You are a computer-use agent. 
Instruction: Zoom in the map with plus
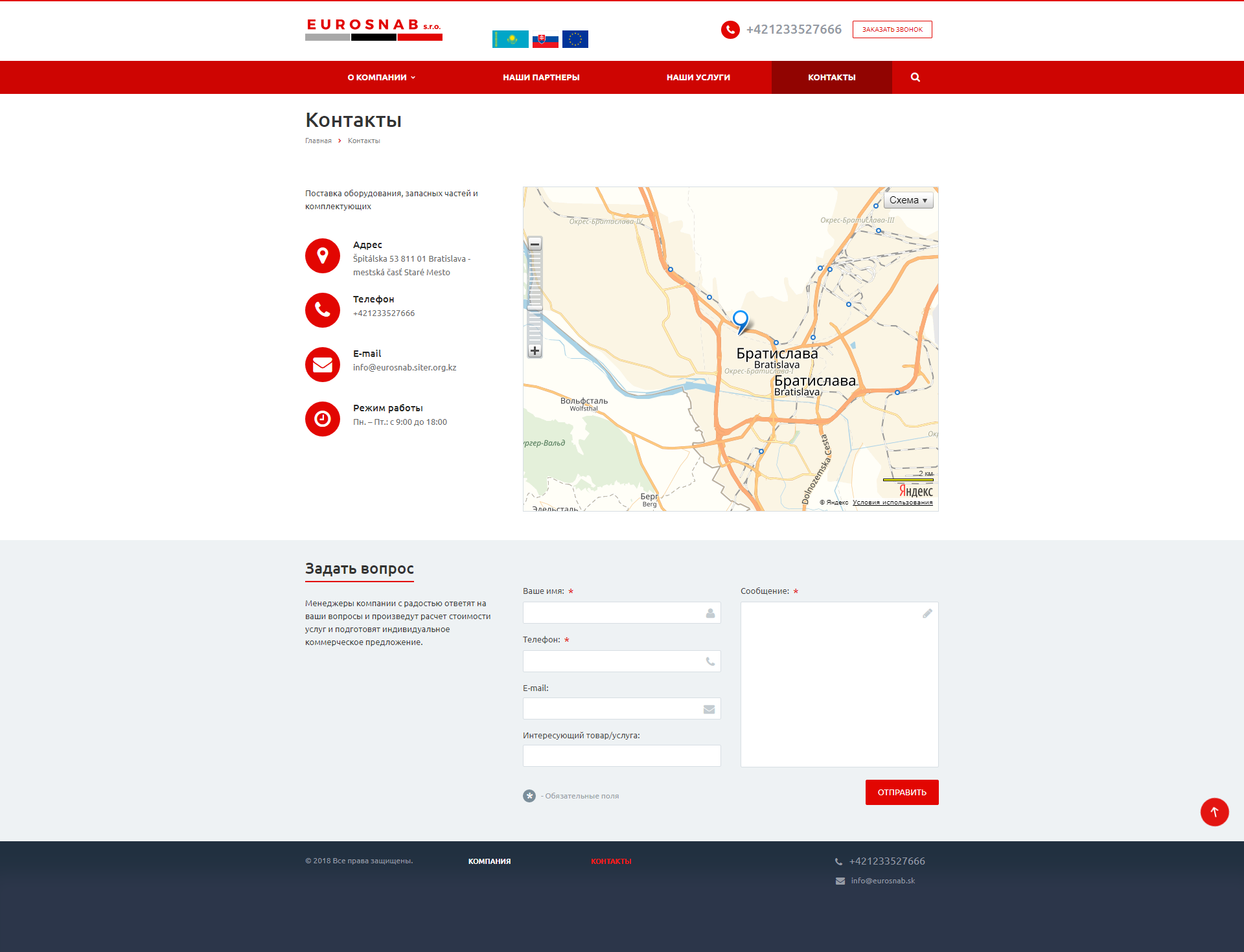(x=535, y=351)
